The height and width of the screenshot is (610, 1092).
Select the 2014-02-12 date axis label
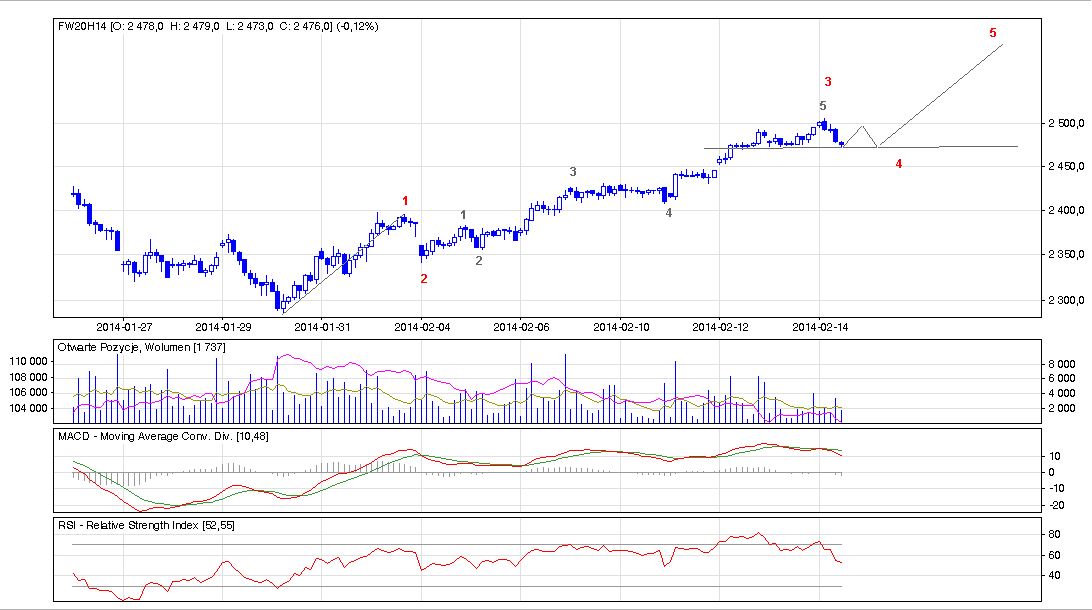click(x=720, y=327)
